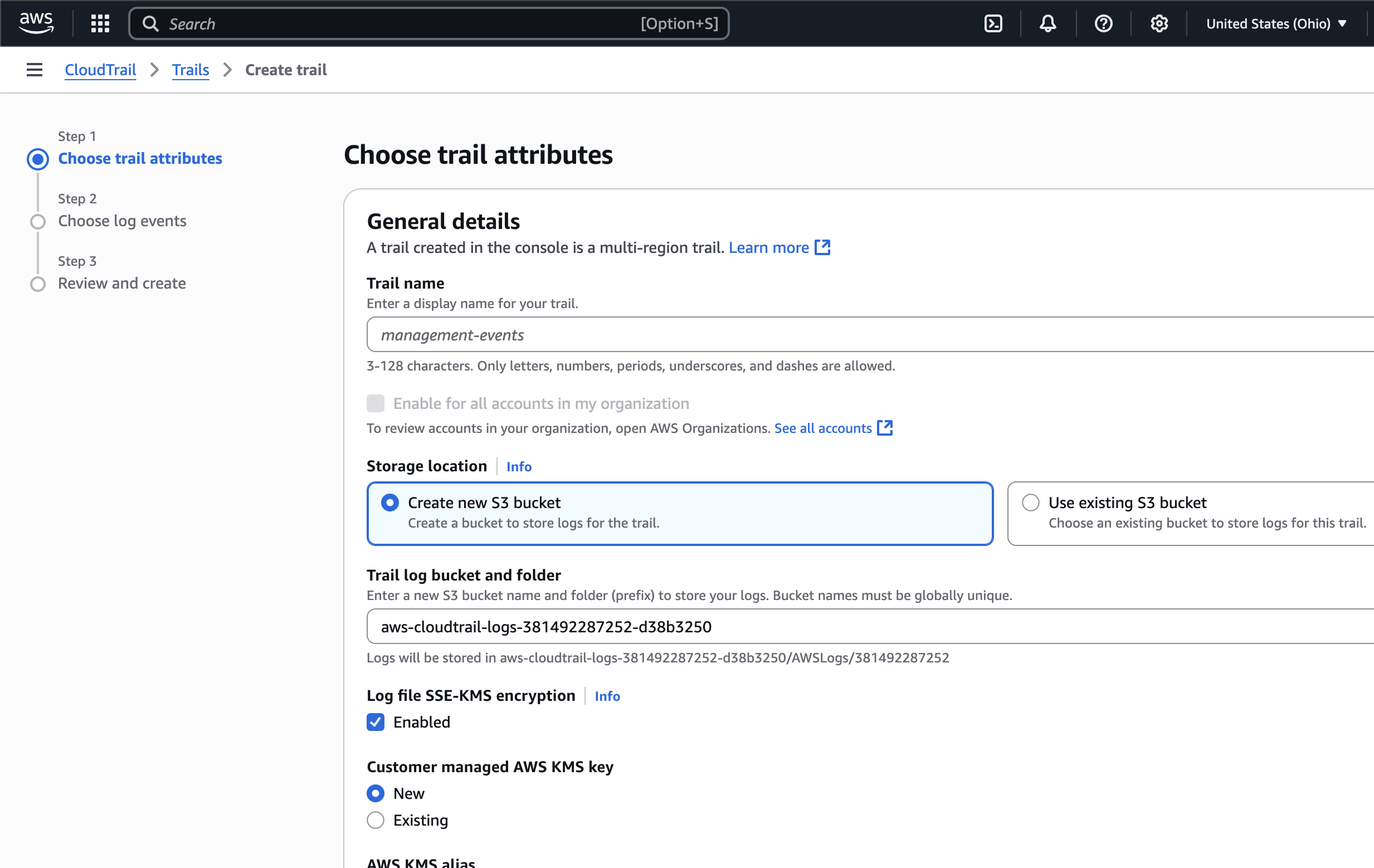Click into the Trail name input field
1374x868 pixels.
tap(856, 334)
